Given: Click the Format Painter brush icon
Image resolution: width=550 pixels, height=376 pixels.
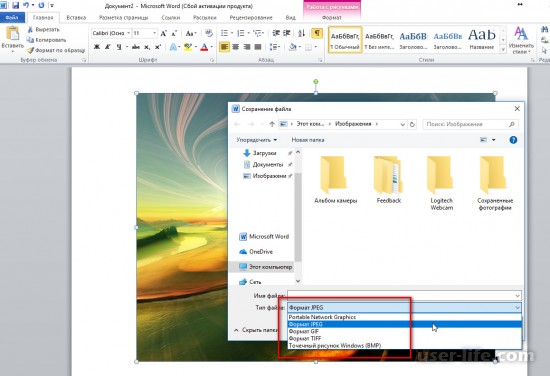Looking at the screenshot, I should point(31,51).
